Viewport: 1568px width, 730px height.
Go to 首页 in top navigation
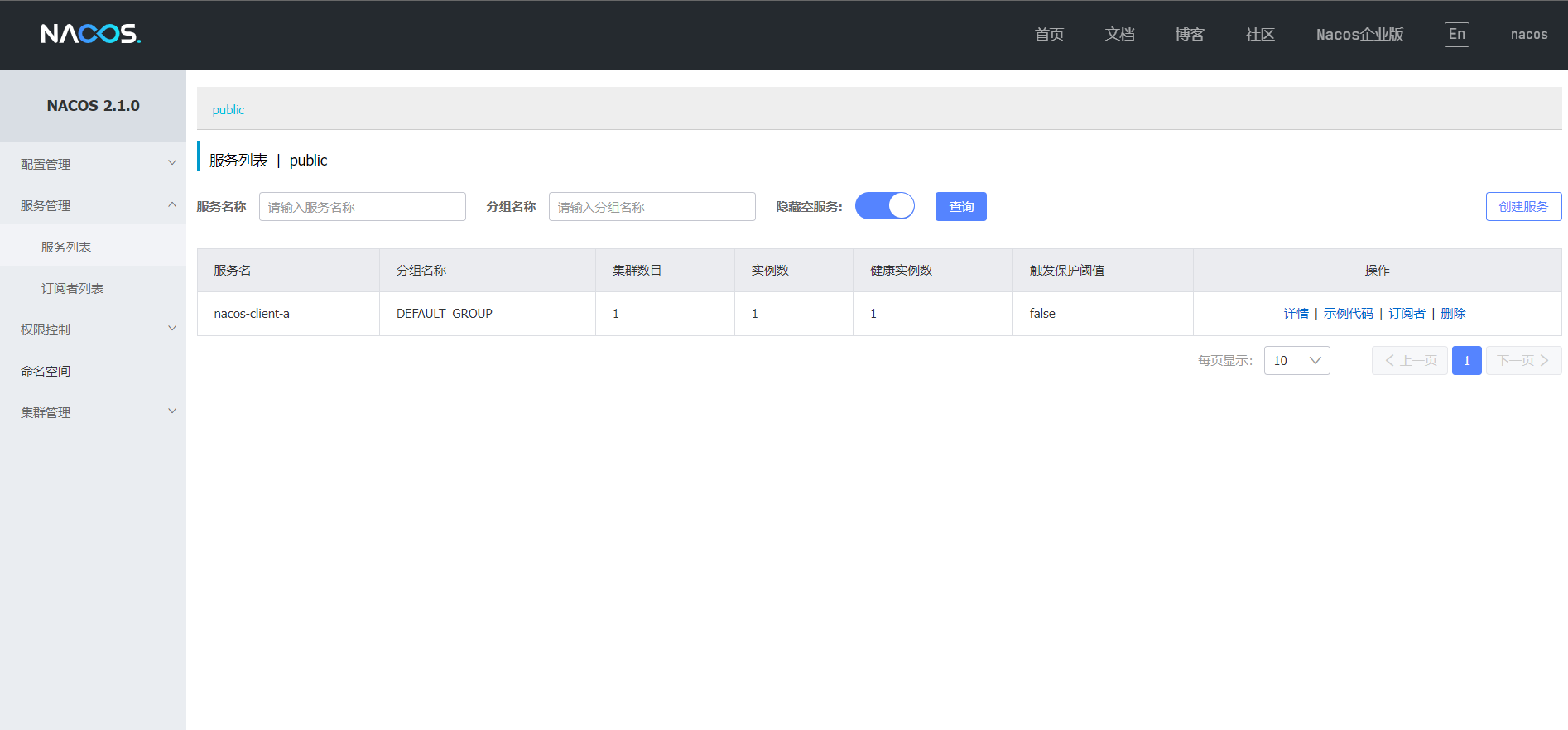(x=1049, y=34)
